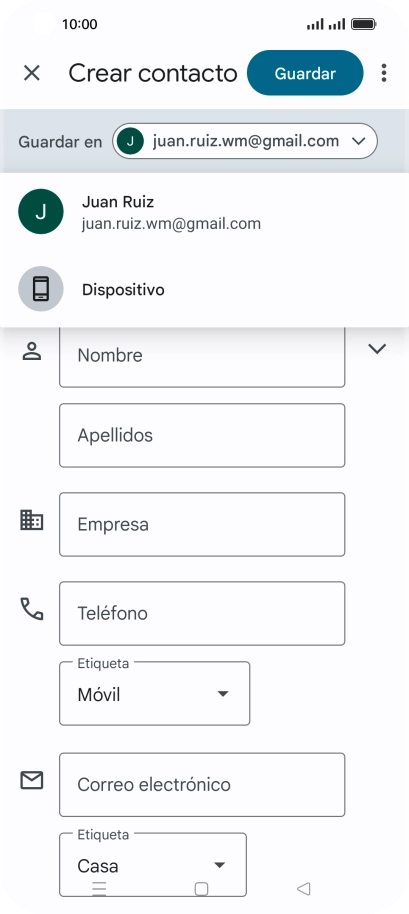This screenshot has width=409, height=914.
Task: Expand more name fields chevron
Action: pyautogui.click(x=378, y=349)
